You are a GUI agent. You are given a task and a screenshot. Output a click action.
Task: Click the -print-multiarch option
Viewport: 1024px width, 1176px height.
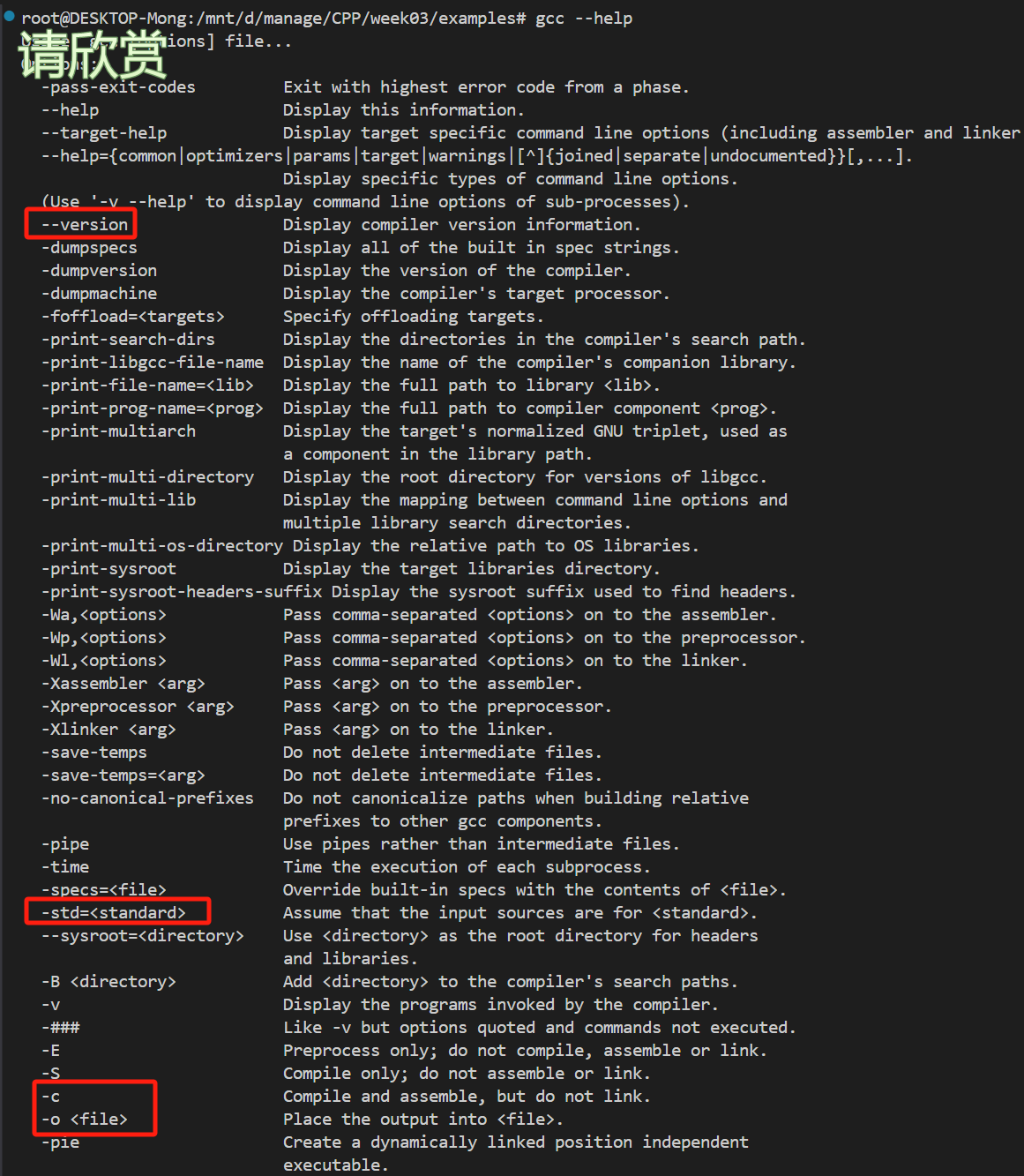(x=118, y=431)
